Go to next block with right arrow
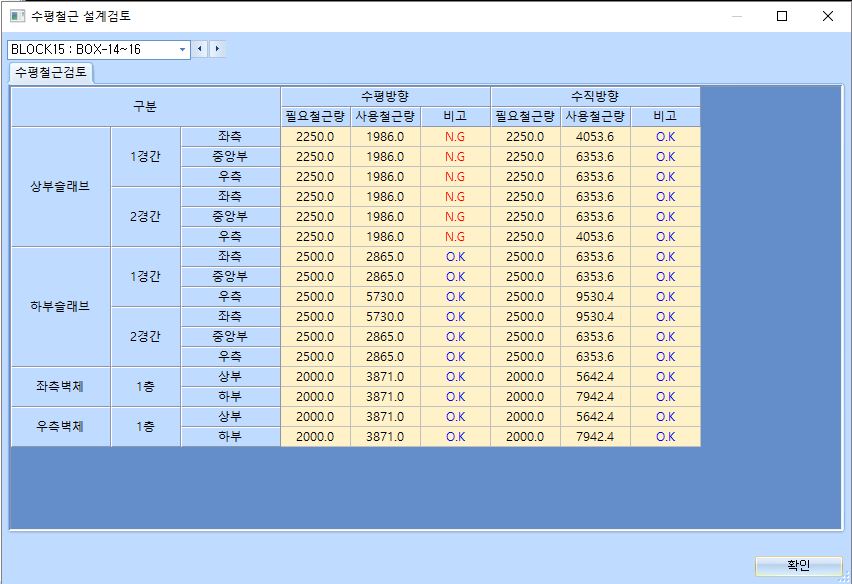 pyautogui.click(x=217, y=49)
